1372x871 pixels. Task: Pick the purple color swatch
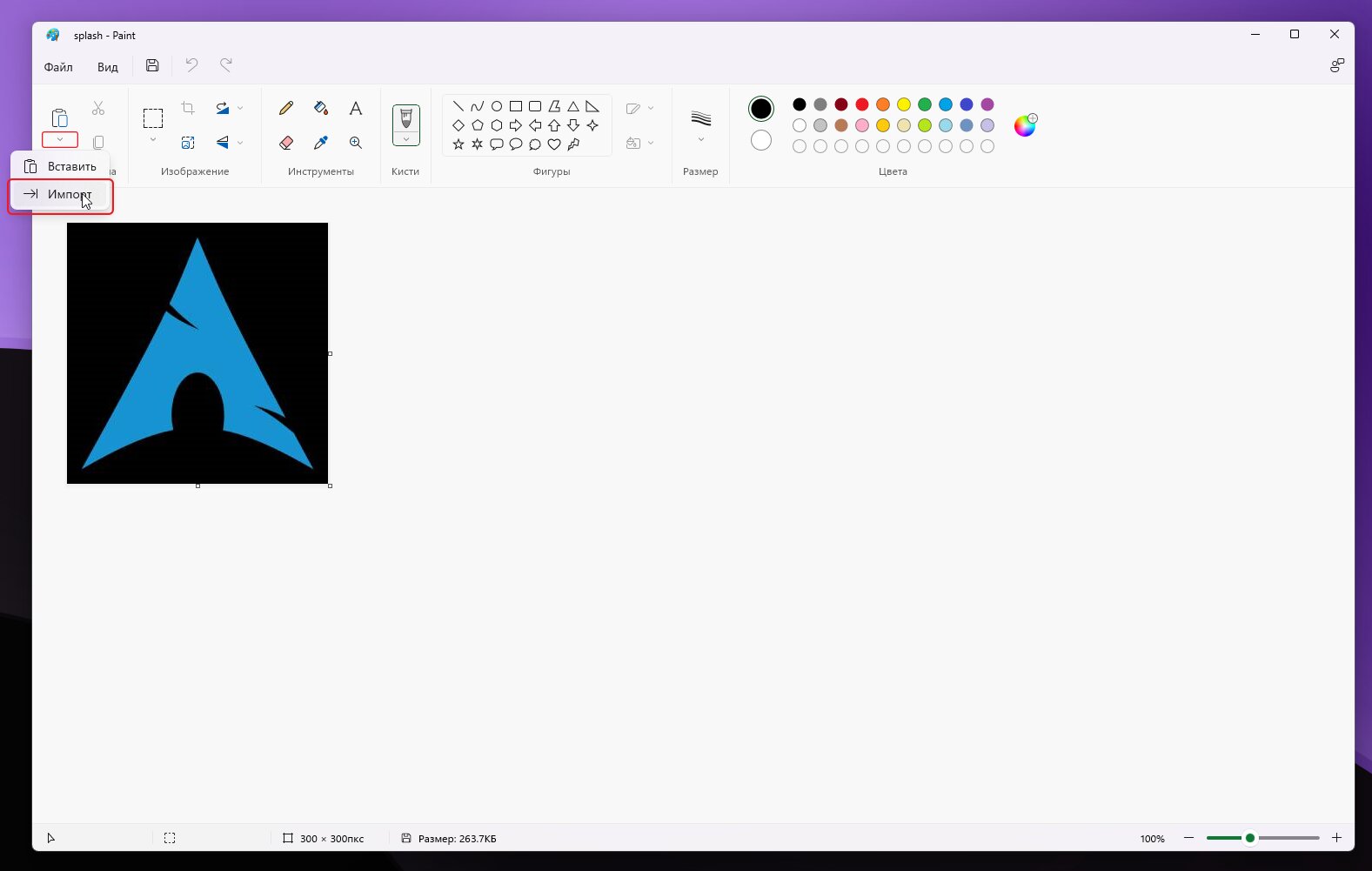coord(987,104)
